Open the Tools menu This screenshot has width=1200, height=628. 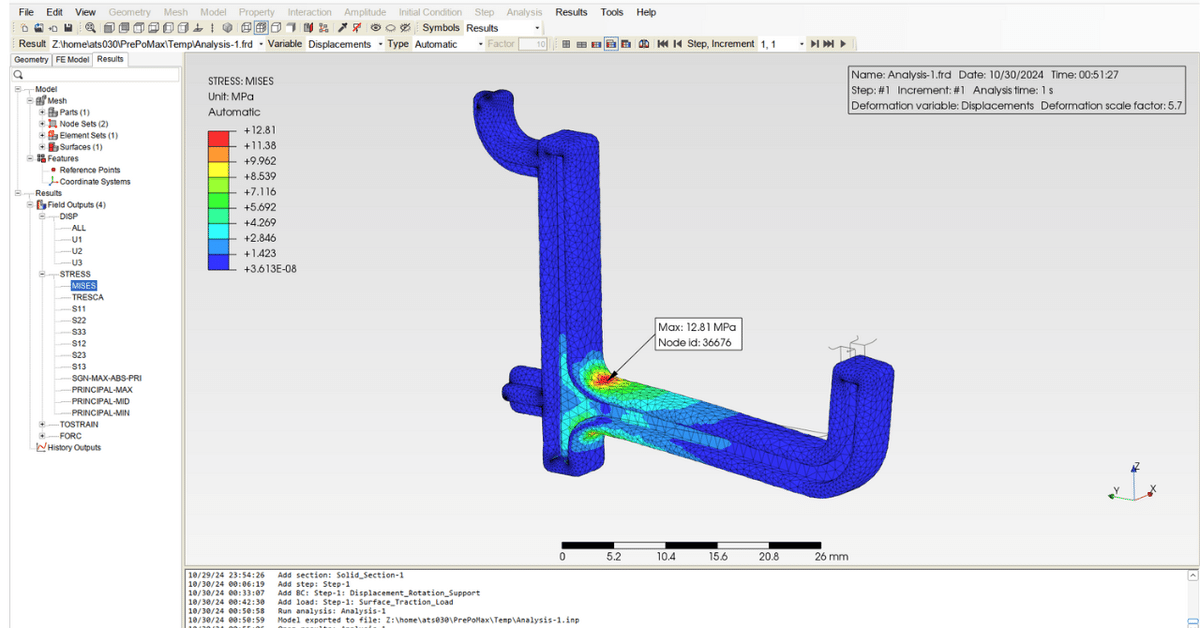pos(612,12)
